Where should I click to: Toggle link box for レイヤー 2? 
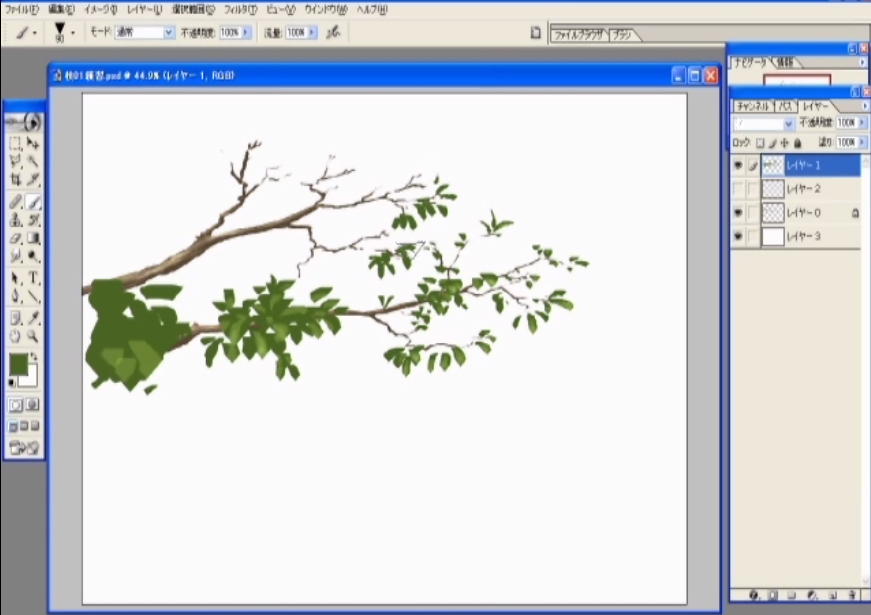point(753,189)
